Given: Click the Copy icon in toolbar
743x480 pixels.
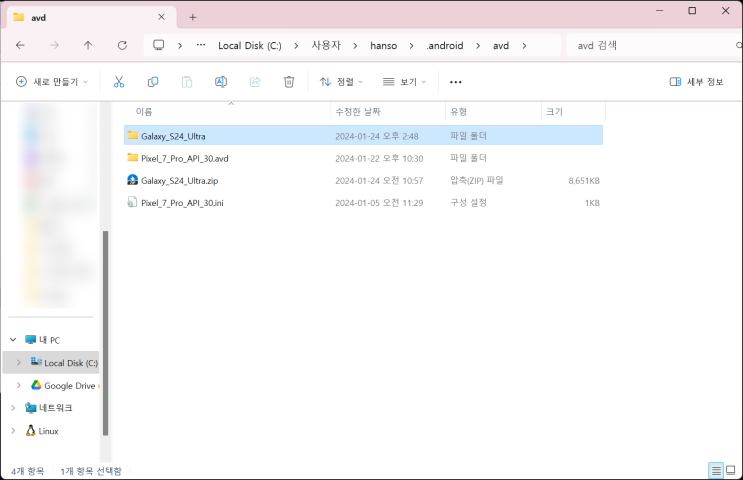Looking at the screenshot, I should coord(153,82).
